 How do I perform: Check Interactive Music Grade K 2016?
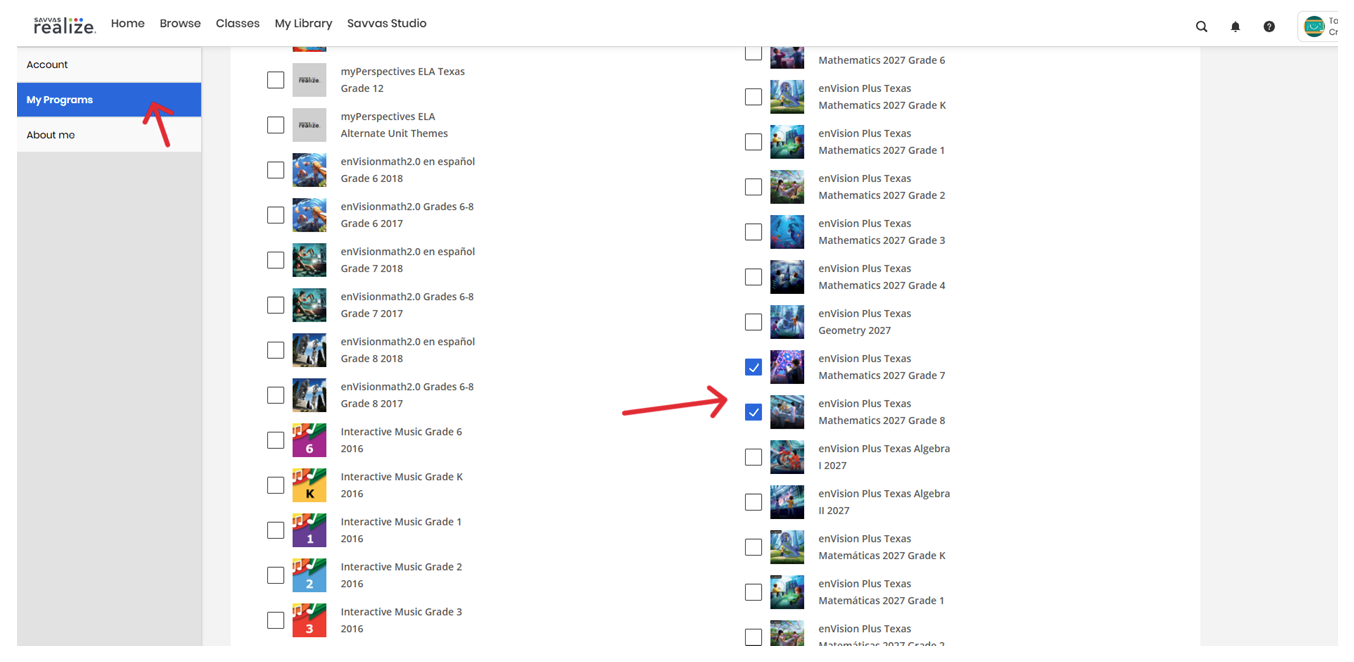tap(276, 485)
